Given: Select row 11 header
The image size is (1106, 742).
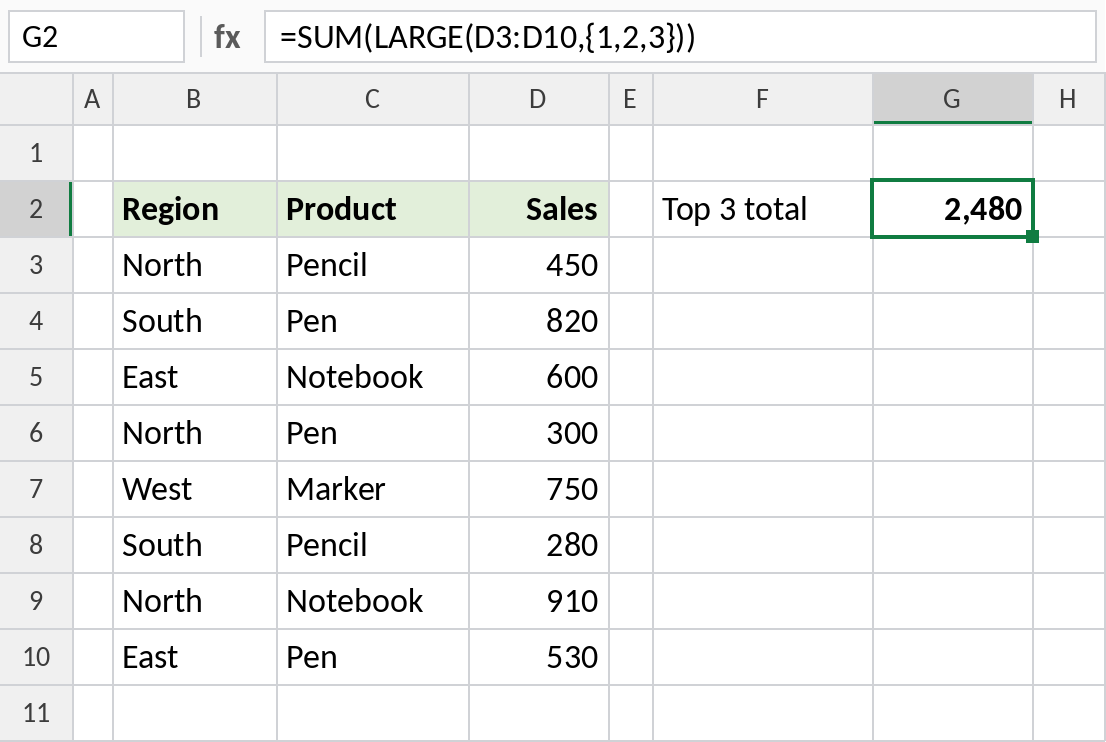Looking at the screenshot, I should (x=36, y=713).
